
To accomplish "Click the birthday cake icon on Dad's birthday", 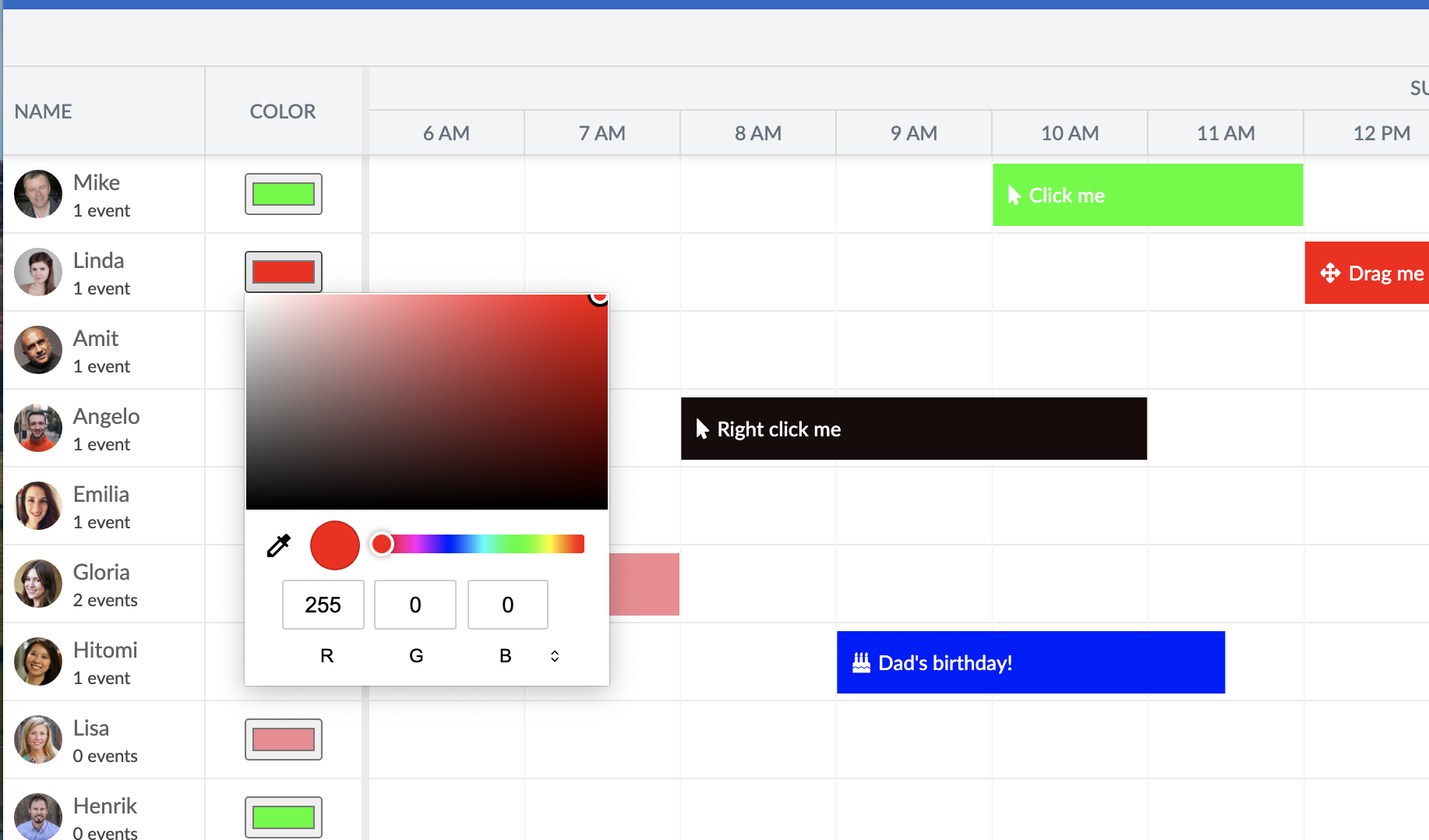I will click(860, 662).
